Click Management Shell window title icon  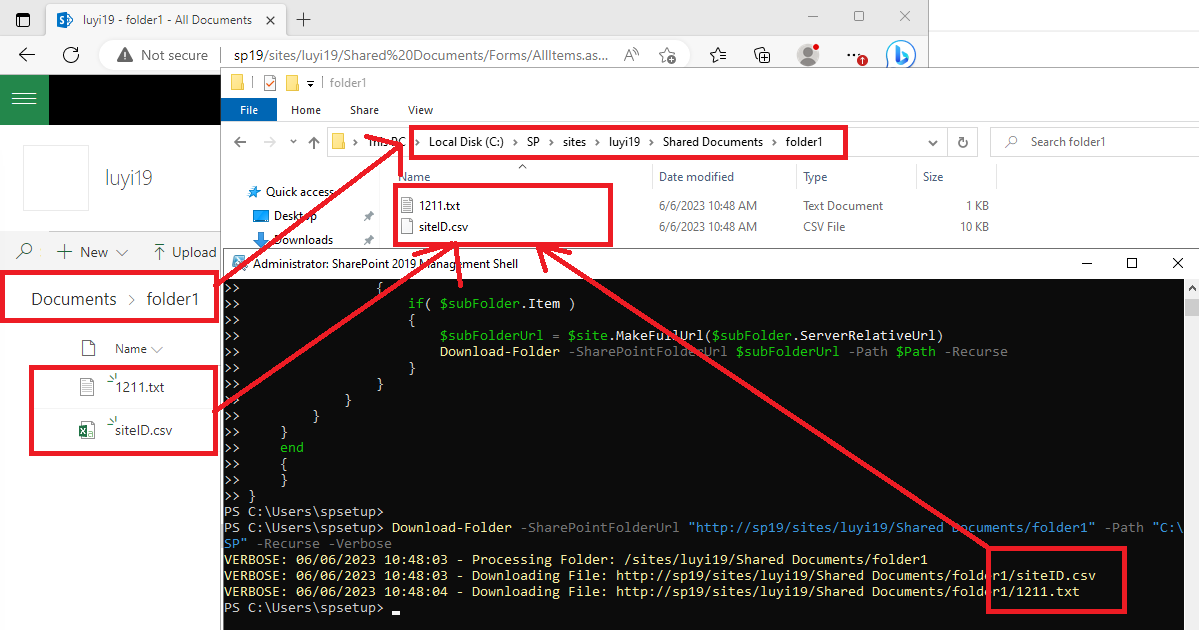point(240,264)
